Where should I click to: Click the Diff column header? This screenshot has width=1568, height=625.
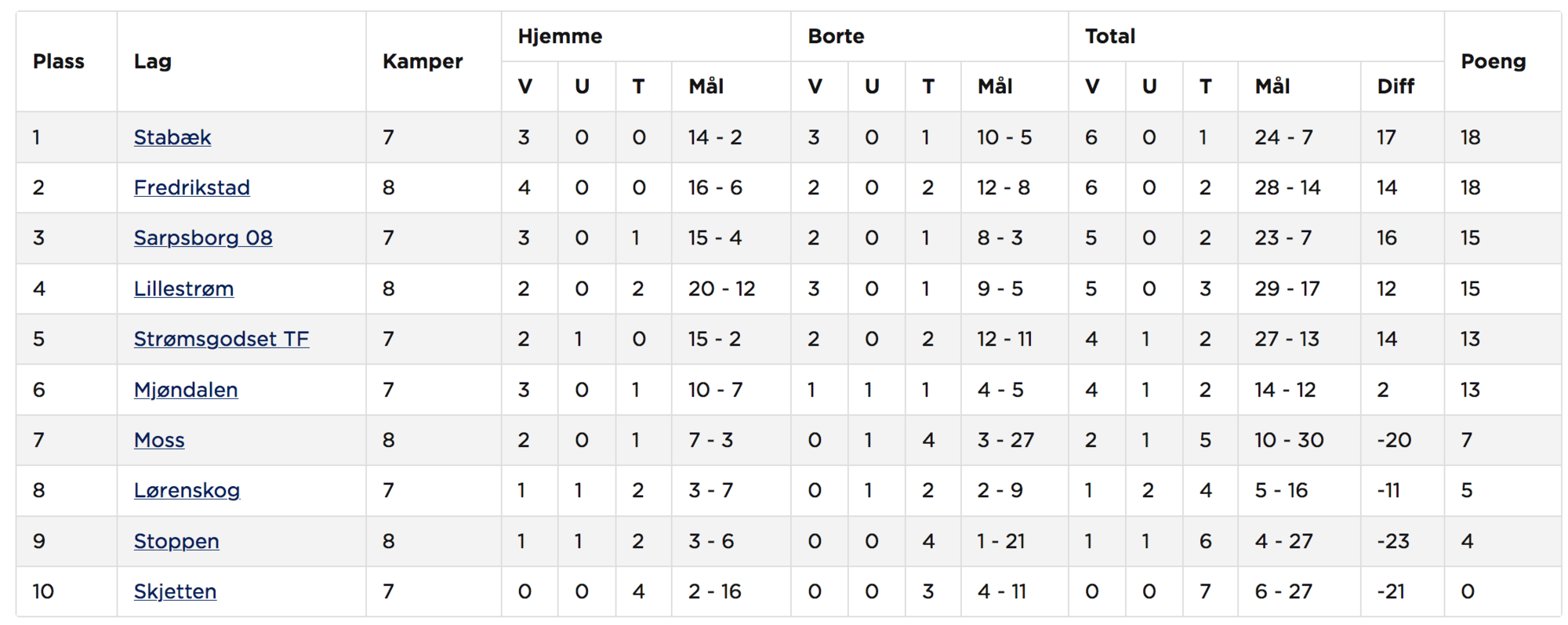1396,86
